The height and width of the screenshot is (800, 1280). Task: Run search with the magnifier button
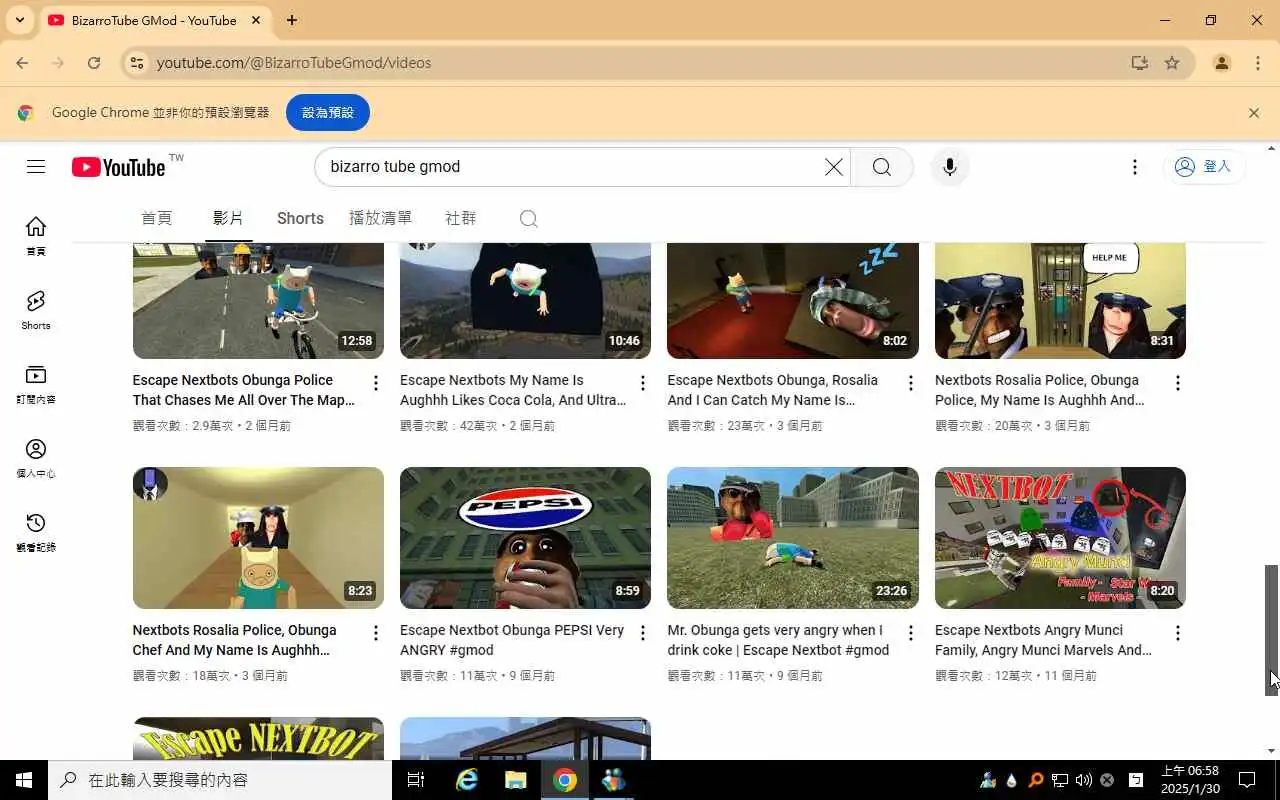point(881,167)
